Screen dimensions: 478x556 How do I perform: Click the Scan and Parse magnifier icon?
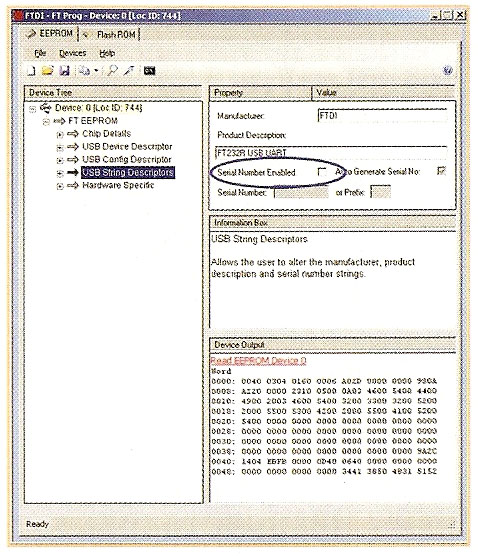(112, 71)
